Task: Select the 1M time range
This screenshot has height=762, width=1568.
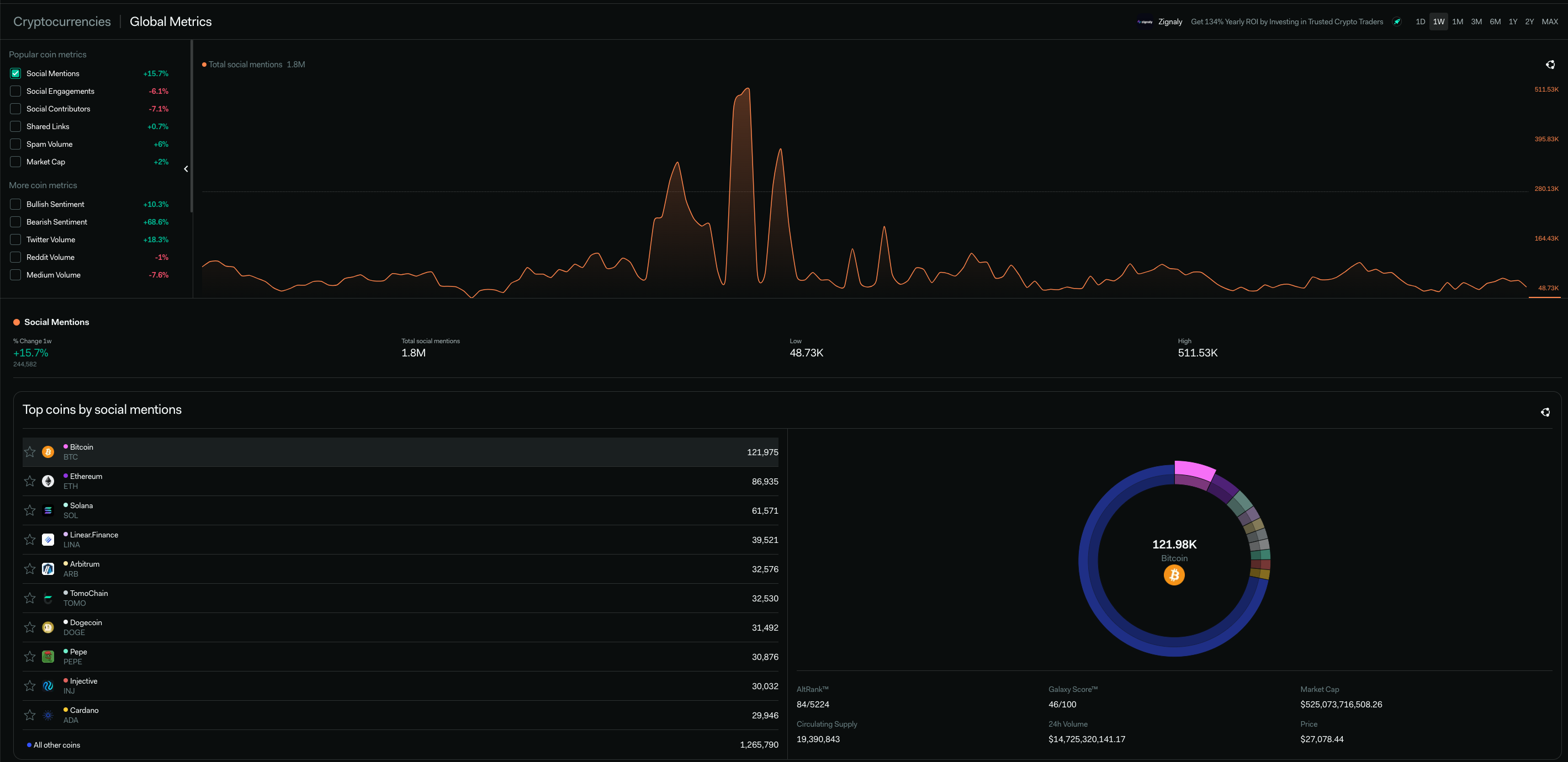Action: click(1457, 22)
